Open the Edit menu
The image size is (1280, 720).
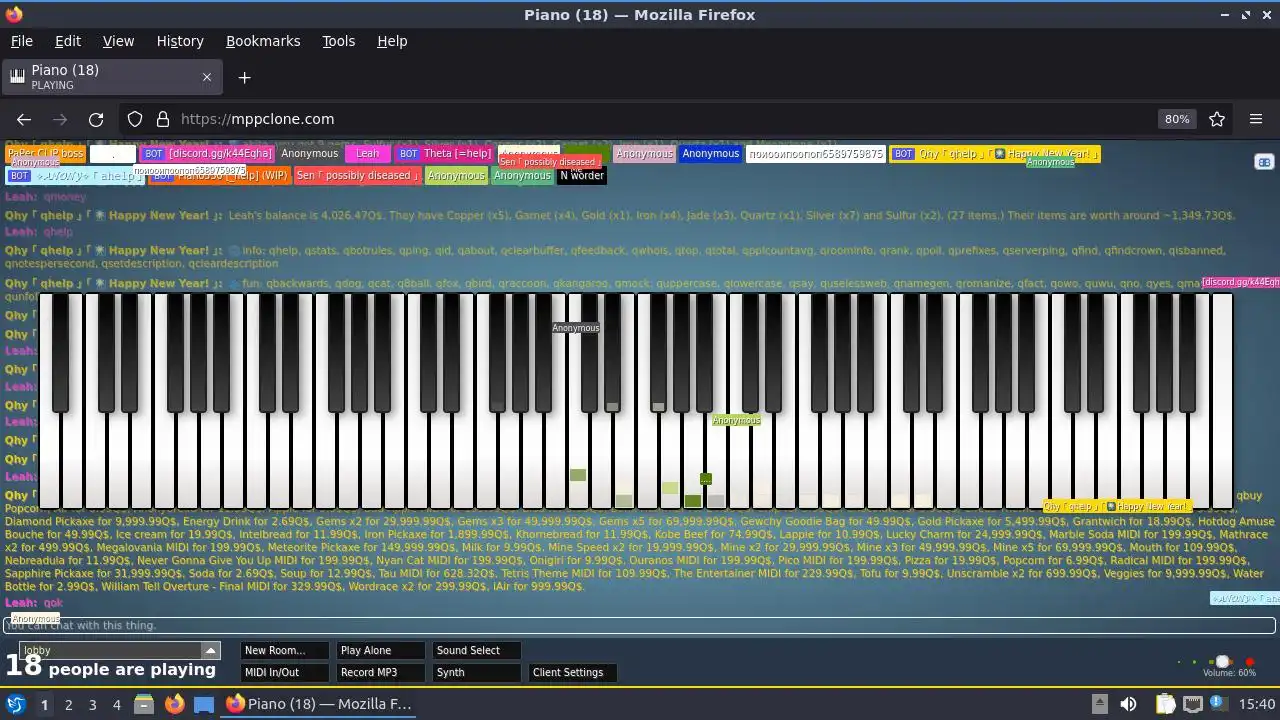(x=68, y=41)
